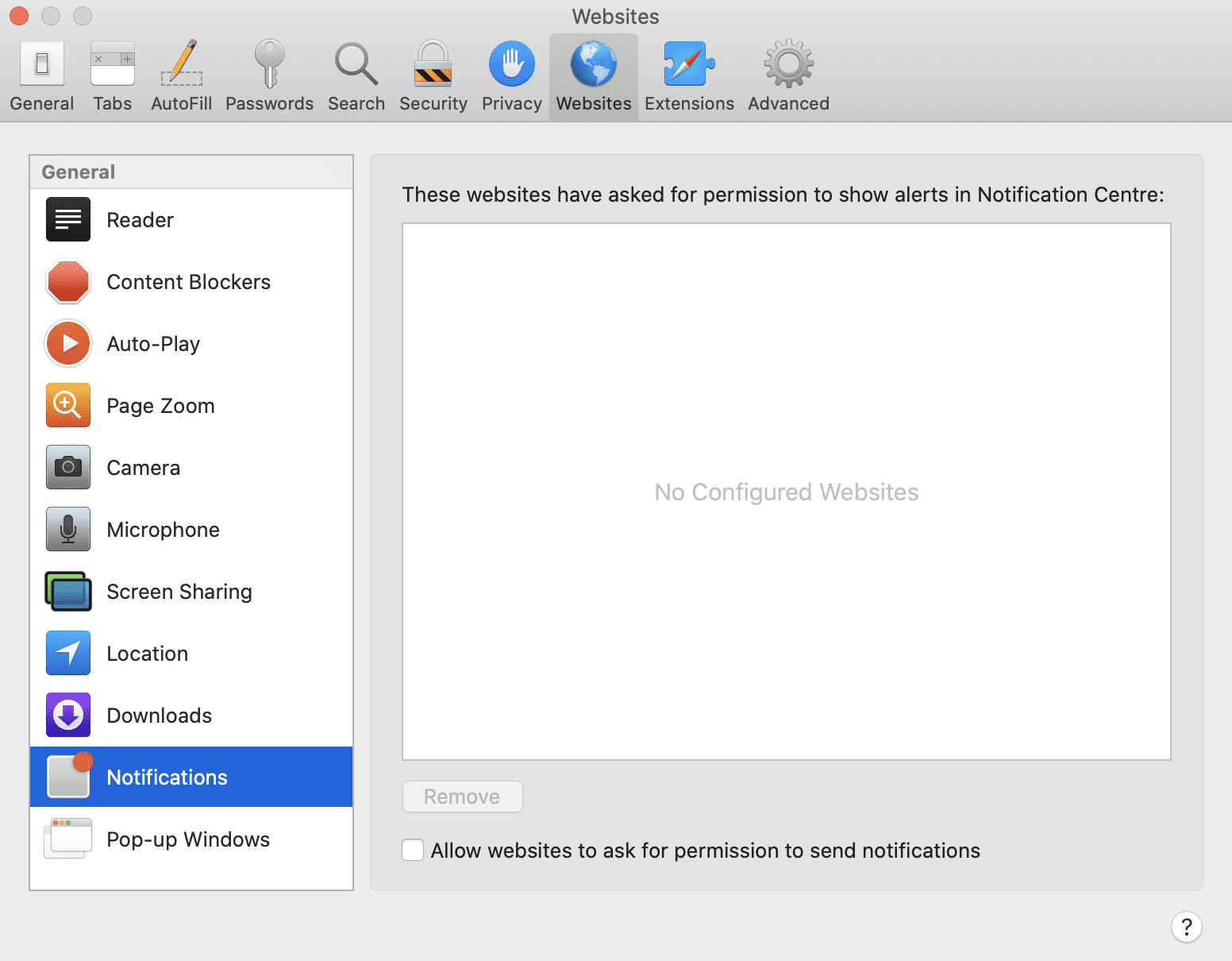The height and width of the screenshot is (961, 1232).
Task: Open the Passwords key icon
Action: pos(269,64)
